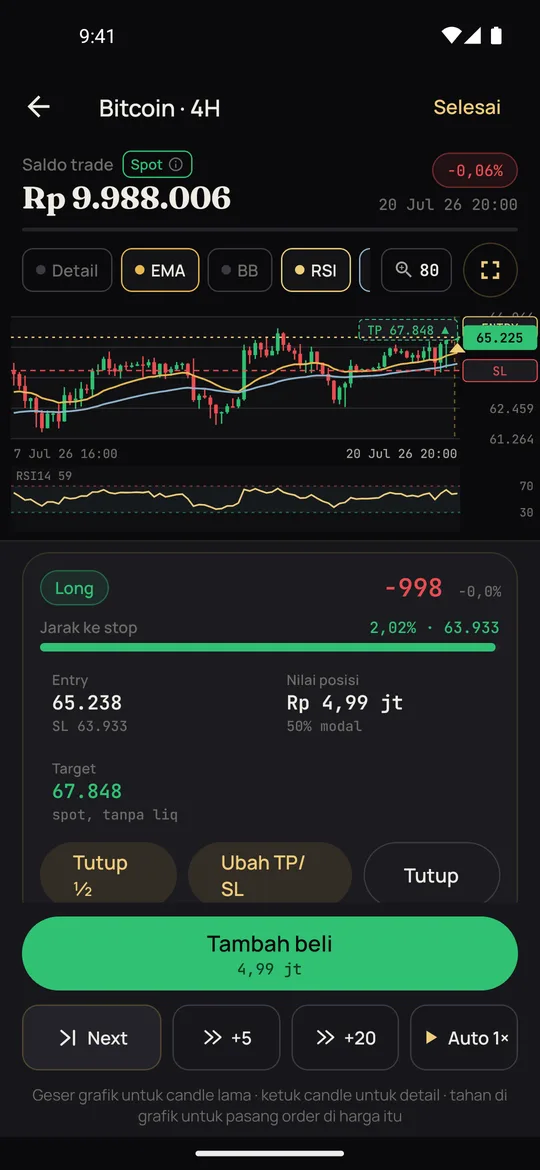Select the TP 67.848 marker

click(408, 331)
